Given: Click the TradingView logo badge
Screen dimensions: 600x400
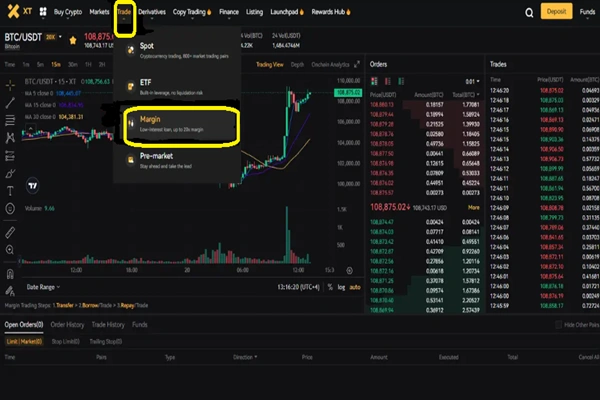Looking at the screenshot, I should 33,186.
